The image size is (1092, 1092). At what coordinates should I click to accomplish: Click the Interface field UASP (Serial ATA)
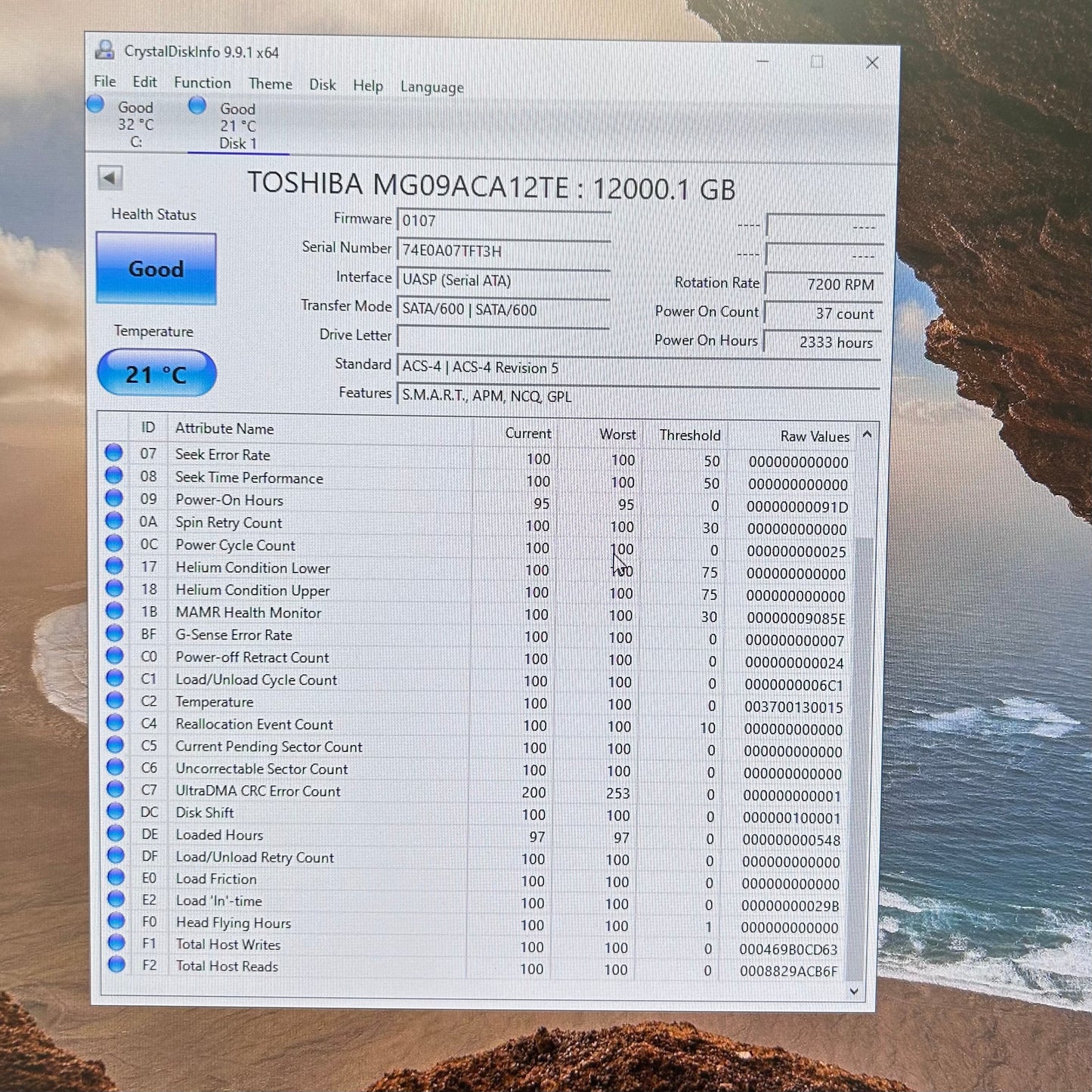click(x=503, y=280)
